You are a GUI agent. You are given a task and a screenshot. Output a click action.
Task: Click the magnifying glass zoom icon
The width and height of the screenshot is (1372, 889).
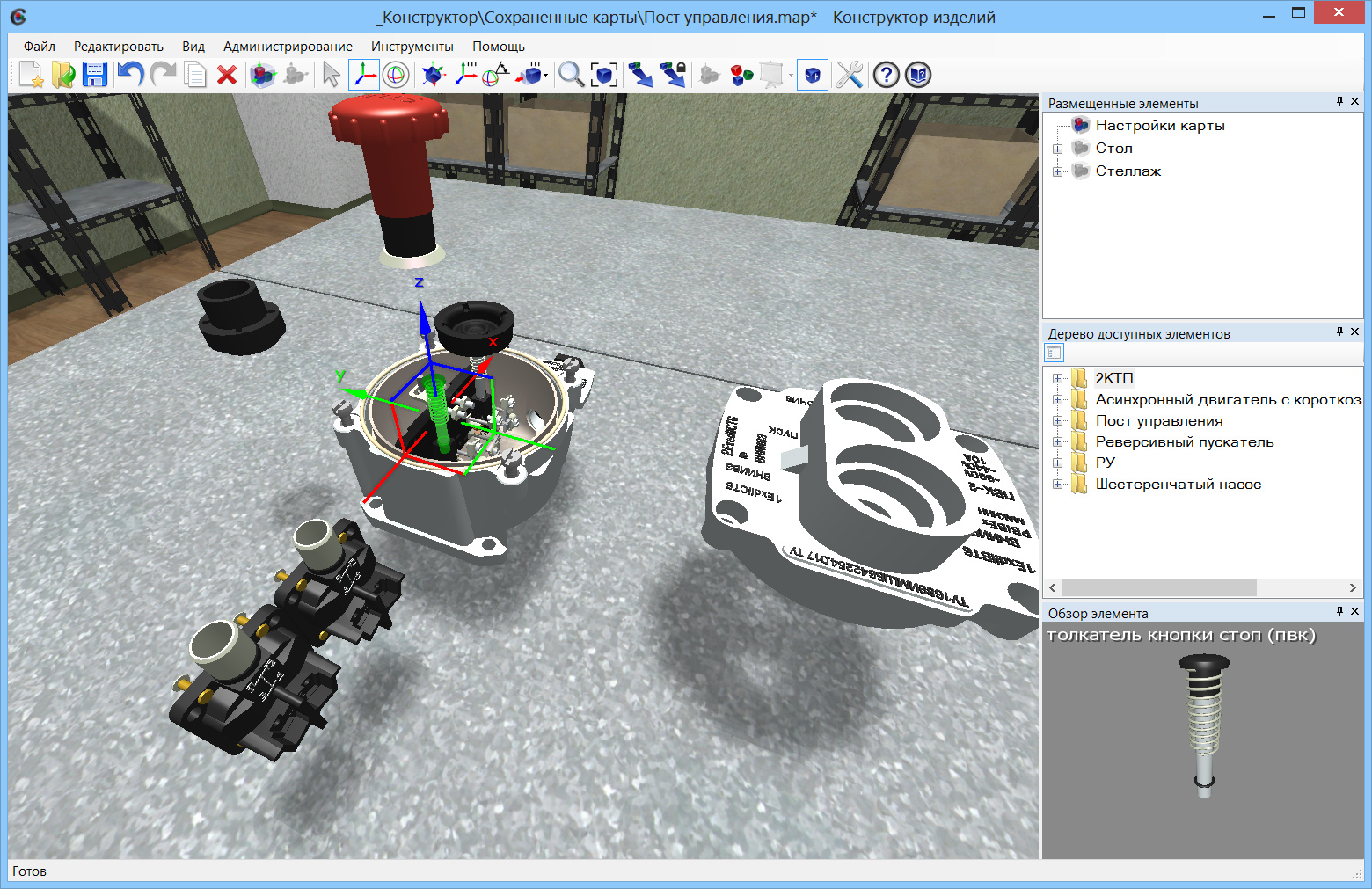[571, 76]
